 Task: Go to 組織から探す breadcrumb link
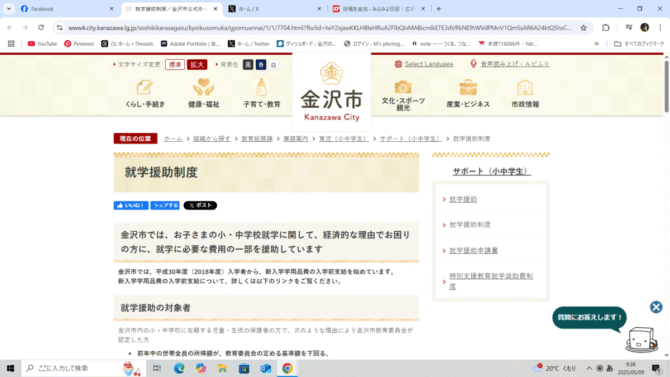click(212, 139)
